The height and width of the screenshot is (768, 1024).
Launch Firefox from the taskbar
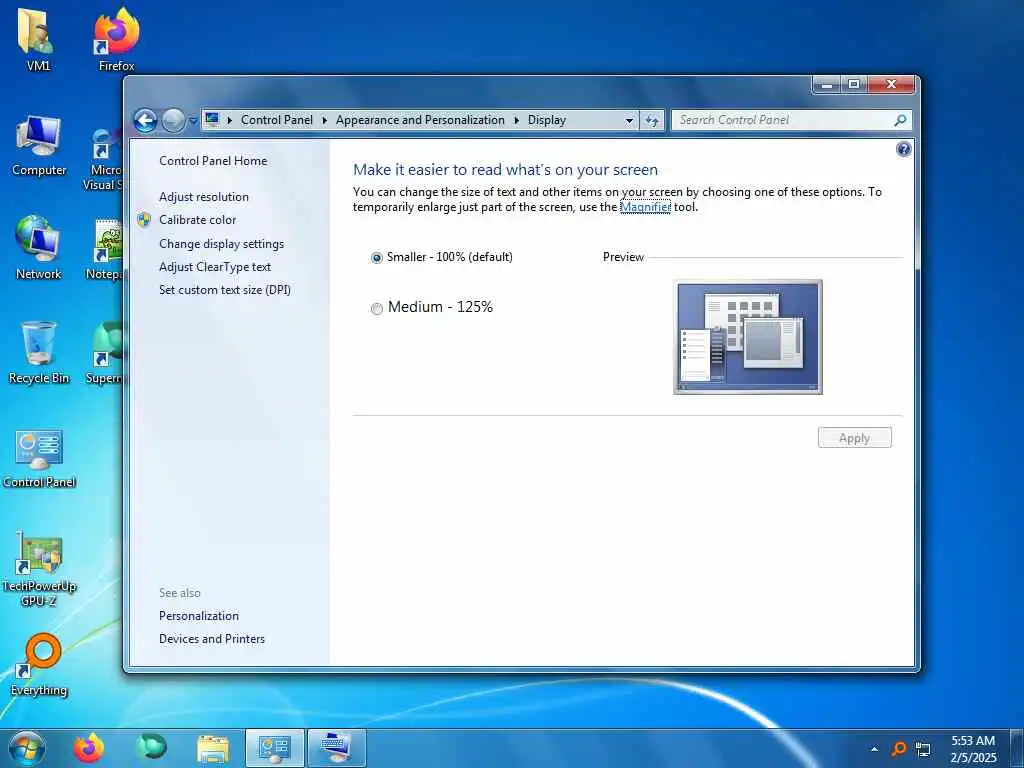tap(89, 748)
